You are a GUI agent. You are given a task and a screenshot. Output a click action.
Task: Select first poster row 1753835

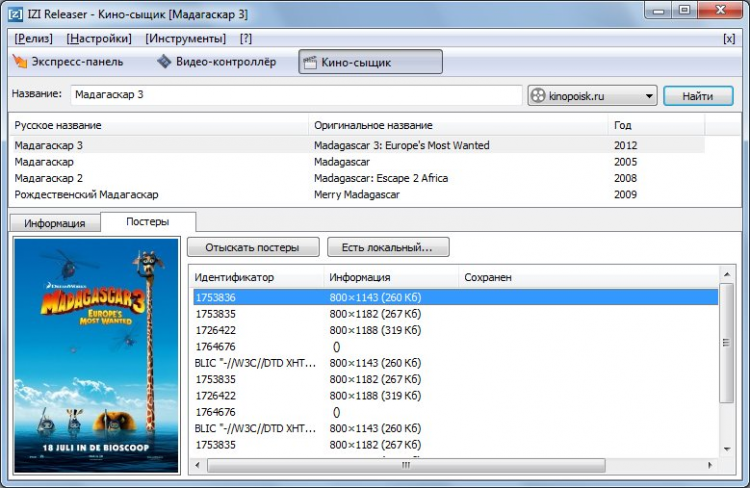pos(455,314)
